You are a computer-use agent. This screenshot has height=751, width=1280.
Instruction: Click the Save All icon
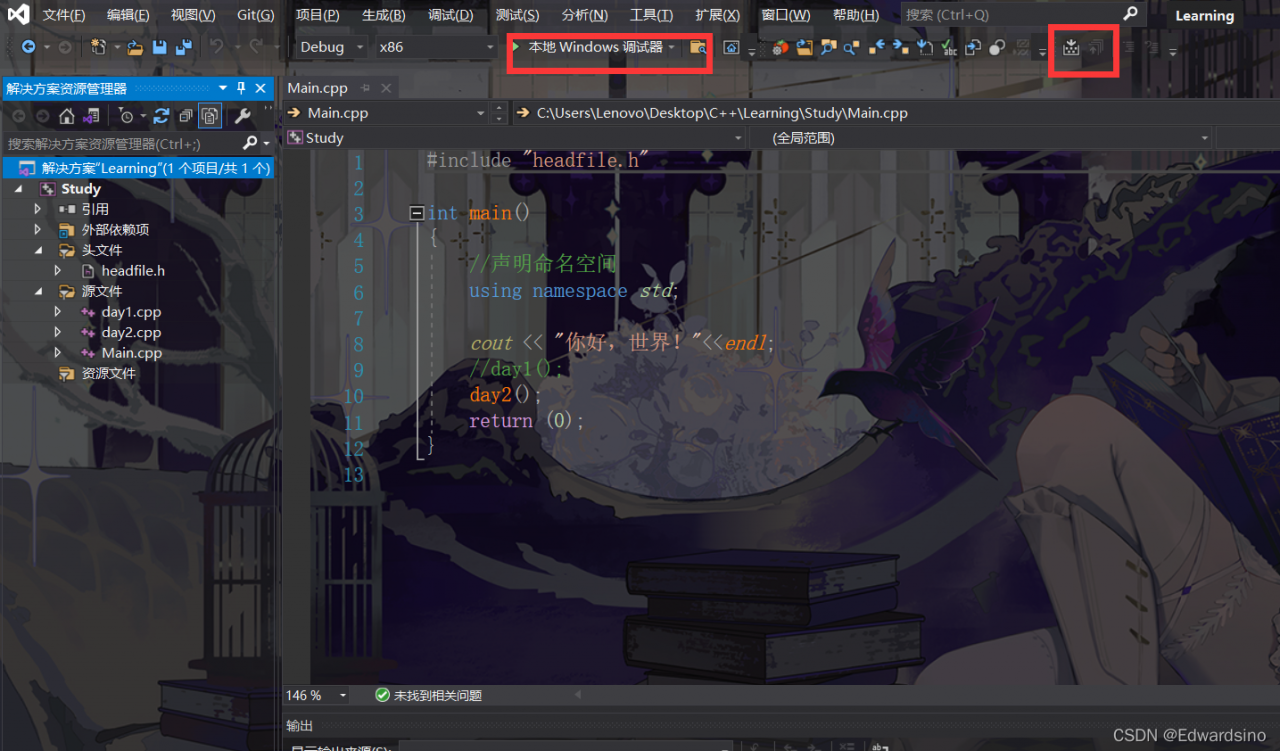[x=184, y=47]
